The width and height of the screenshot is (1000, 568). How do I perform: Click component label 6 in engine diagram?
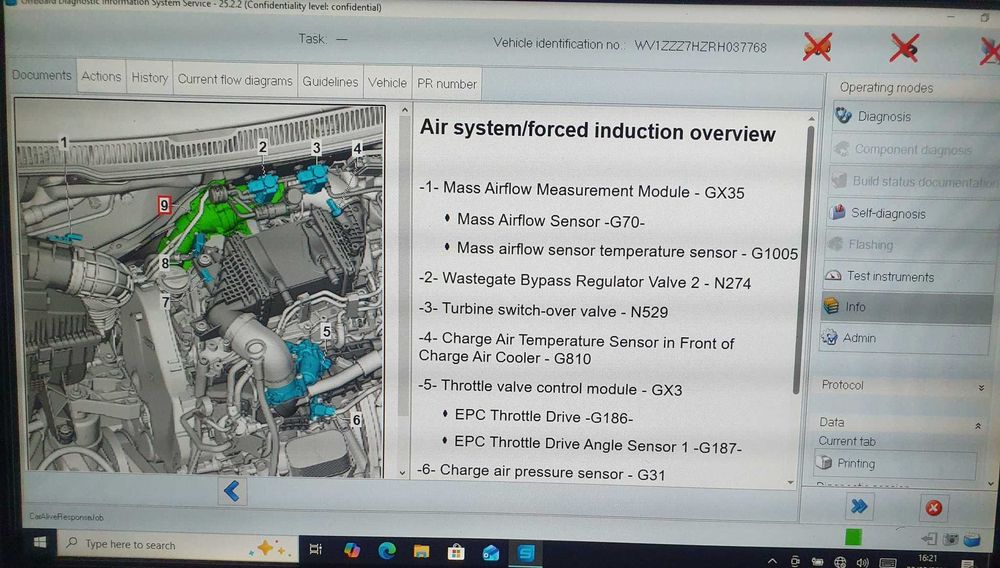point(357,420)
